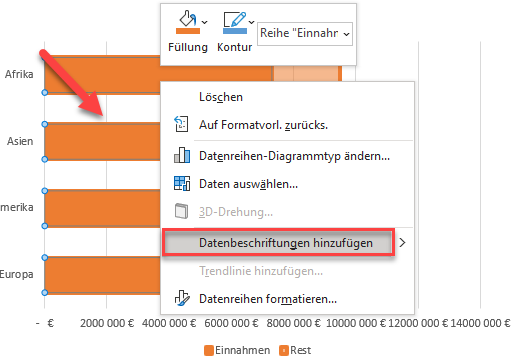This screenshot has height=362, width=519.
Task: Click the change chart type icon
Action: point(182,155)
